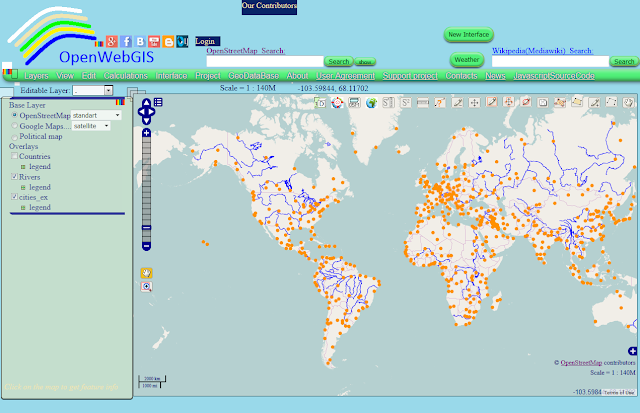Click the OpenStreetMap Search button
The height and width of the screenshot is (413, 640).
click(x=339, y=62)
